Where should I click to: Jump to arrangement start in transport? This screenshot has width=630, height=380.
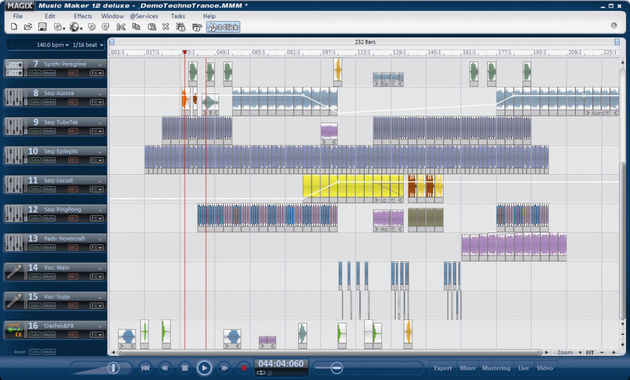pyautogui.click(x=145, y=368)
